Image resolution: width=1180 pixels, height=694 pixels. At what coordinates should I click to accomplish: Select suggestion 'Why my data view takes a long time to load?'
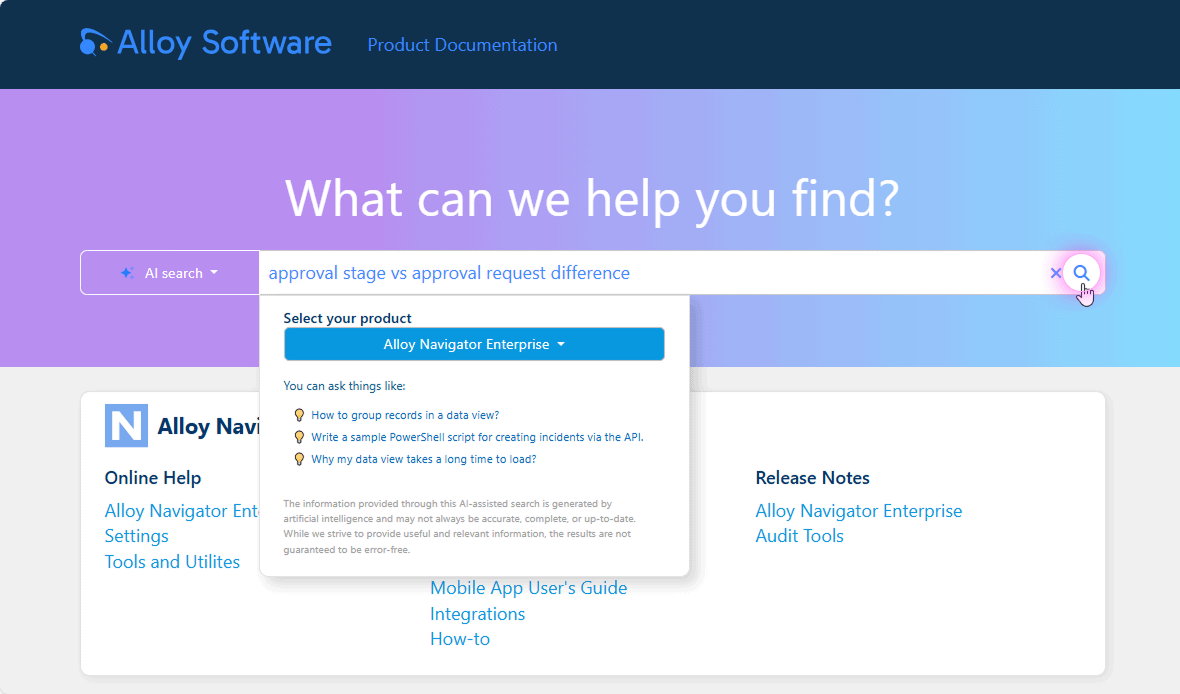(x=424, y=459)
